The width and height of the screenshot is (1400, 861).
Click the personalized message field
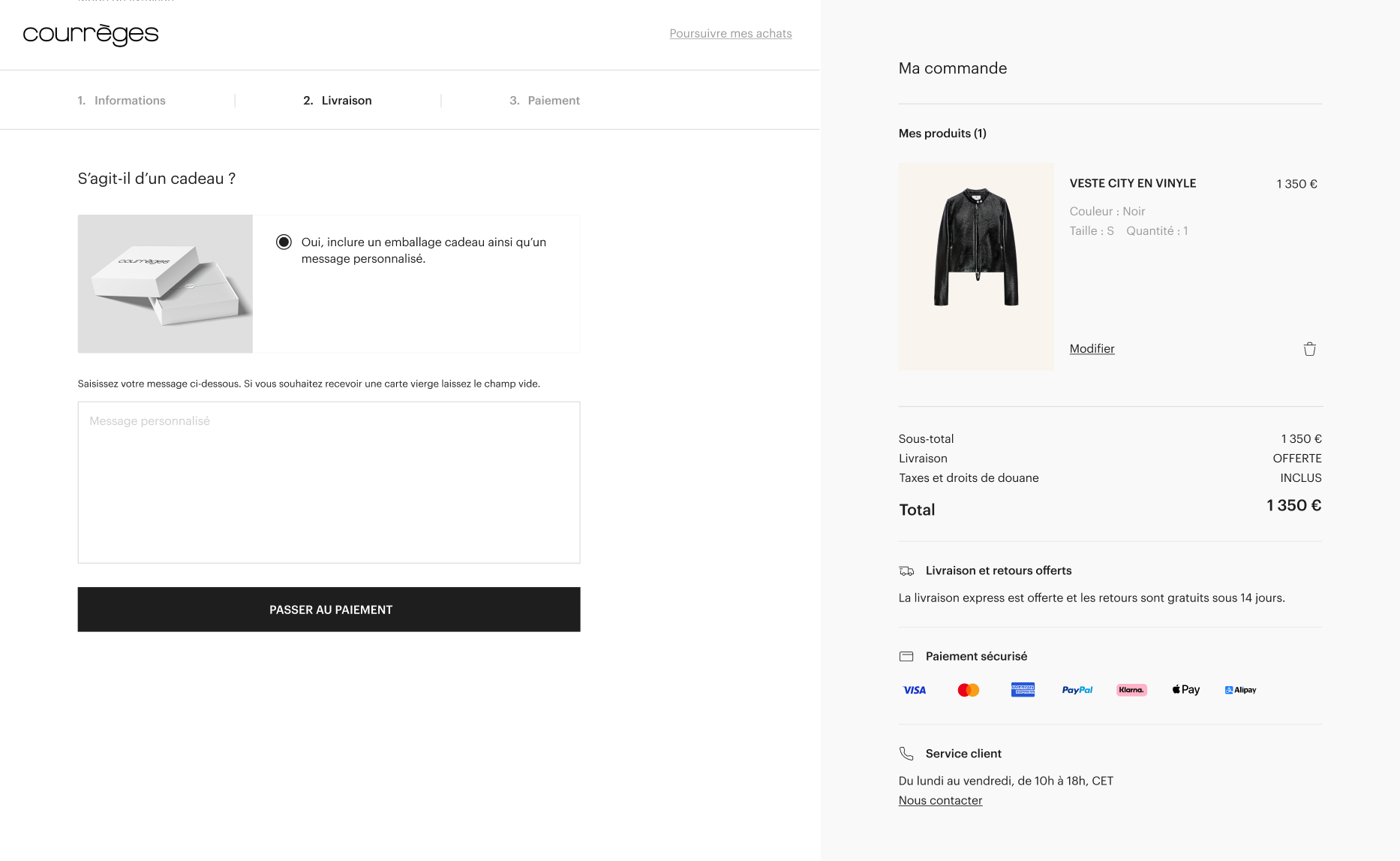pos(329,480)
